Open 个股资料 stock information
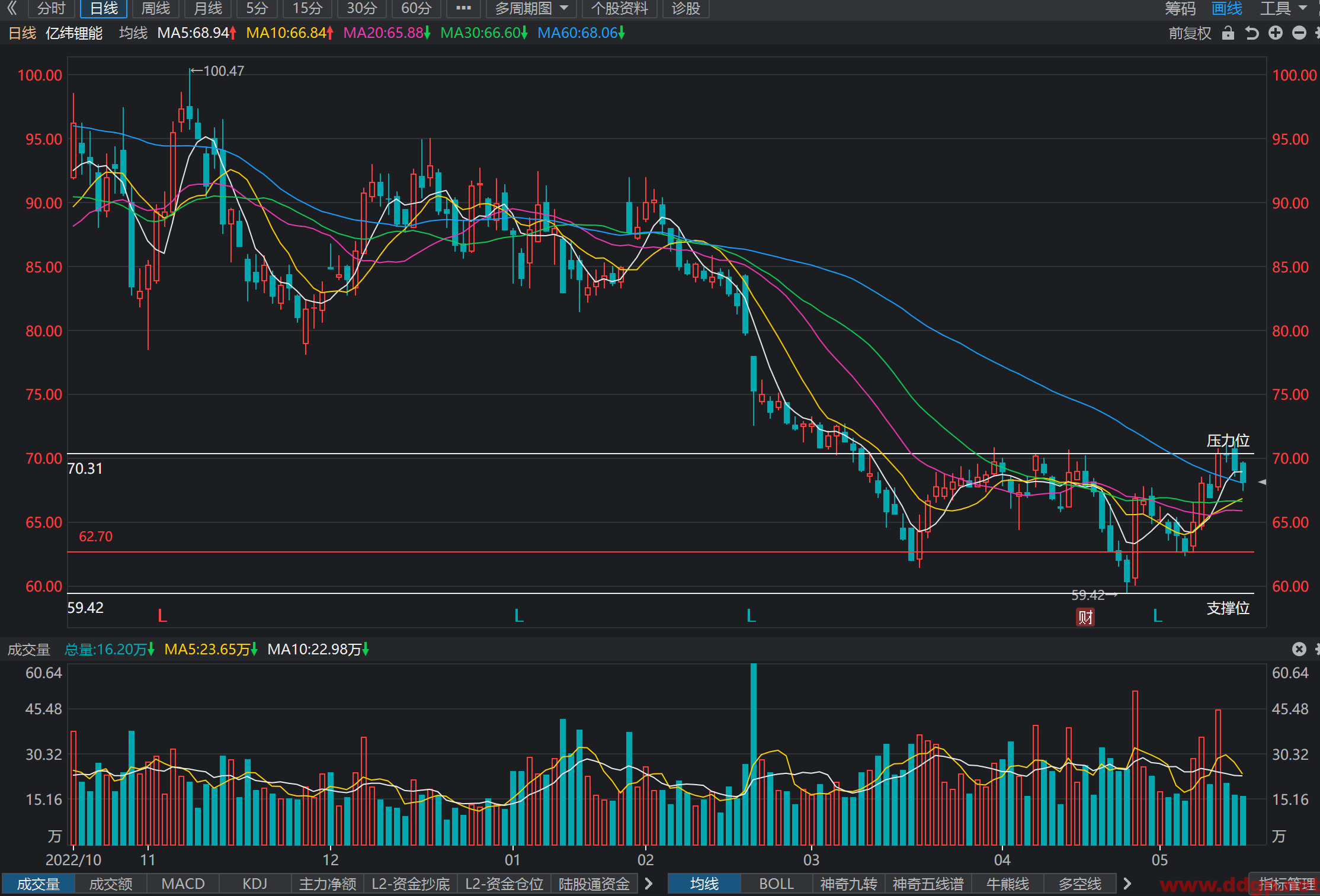The image size is (1320, 896). (x=620, y=8)
